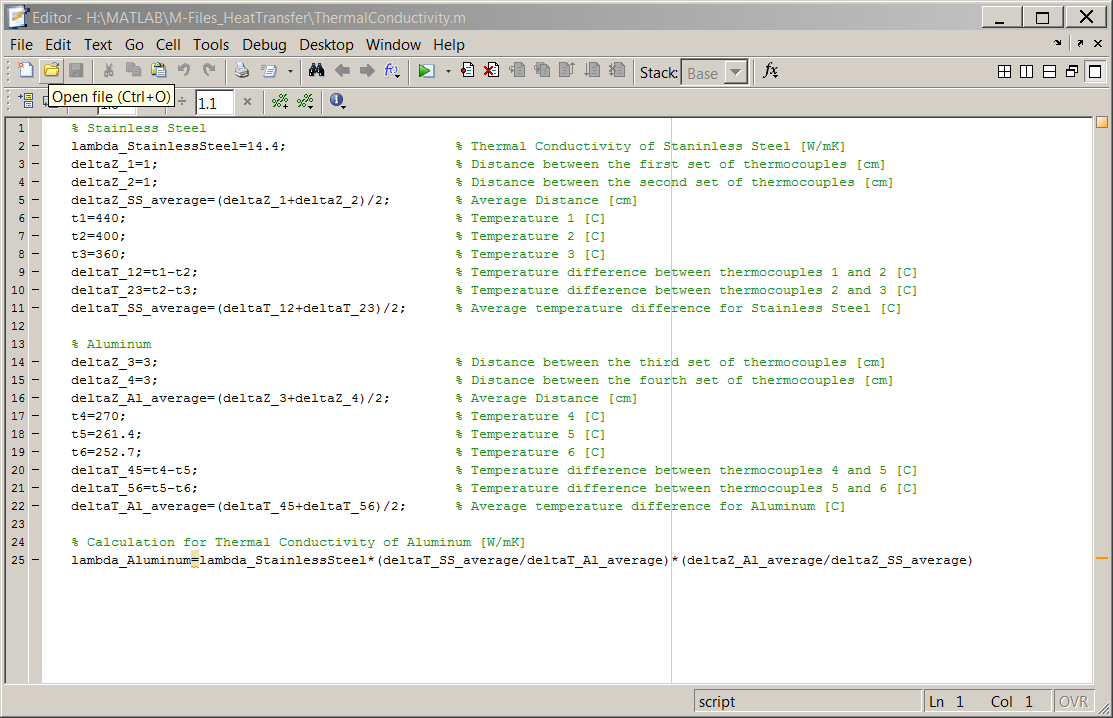
Task: Clear all breakpoints red X icon
Action: click(491, 70)
